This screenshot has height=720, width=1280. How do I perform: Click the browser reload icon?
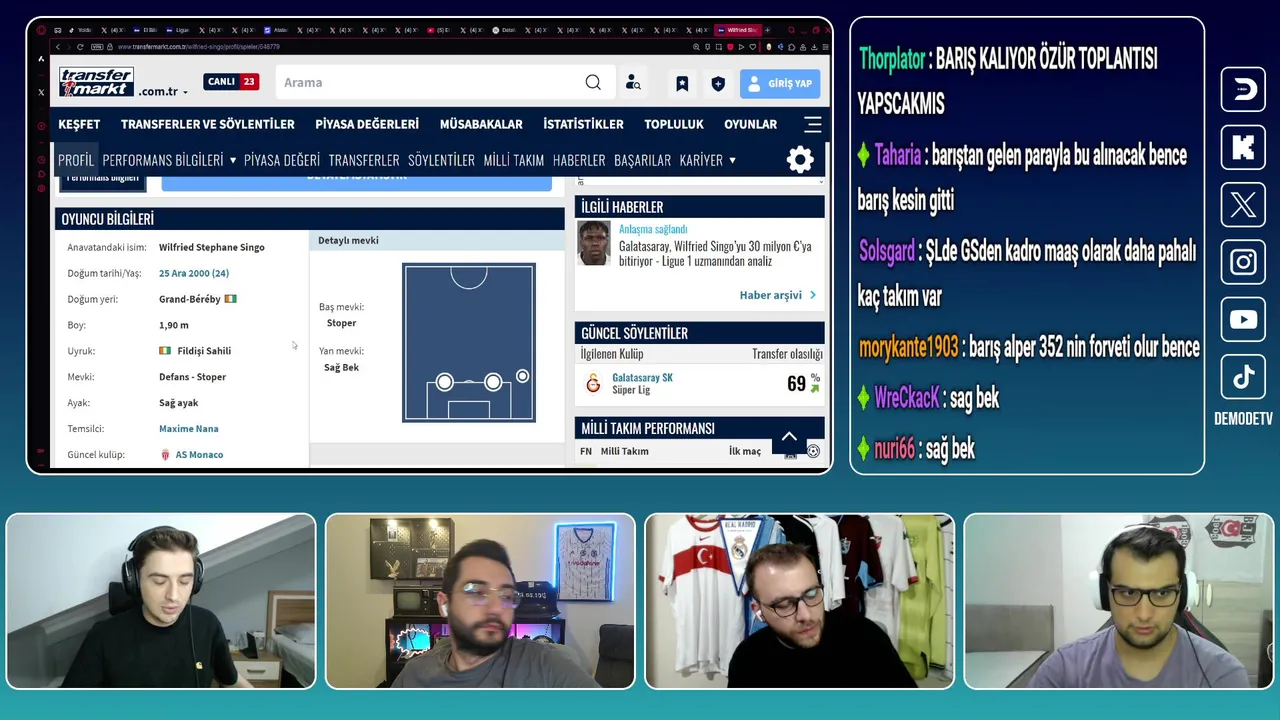80,46
